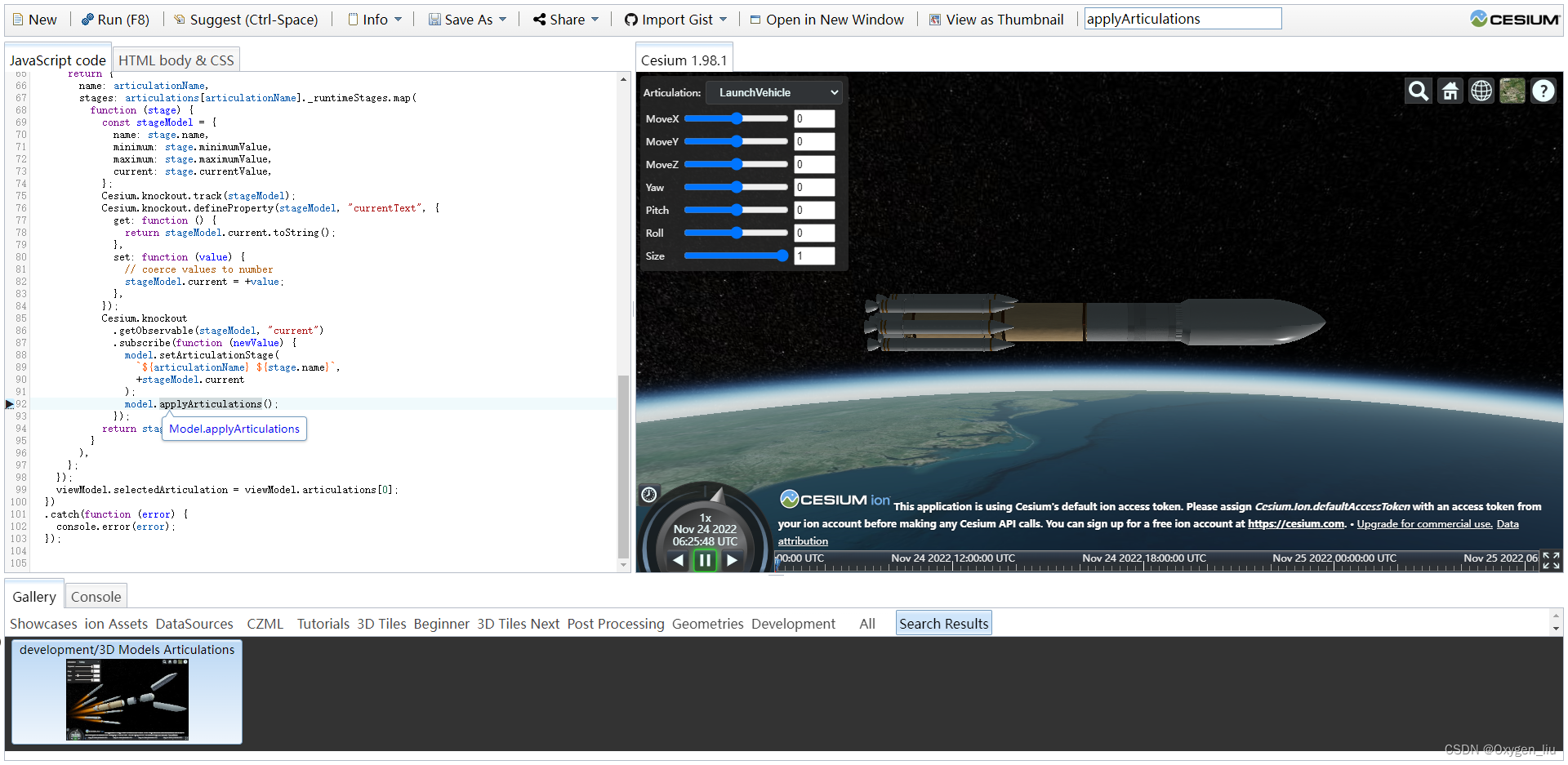Switch to the HTML body & CSS tab
Image resolution: width=1568 pixels, height=765 pixels.
pyautogui.click(x=176, y=60)
